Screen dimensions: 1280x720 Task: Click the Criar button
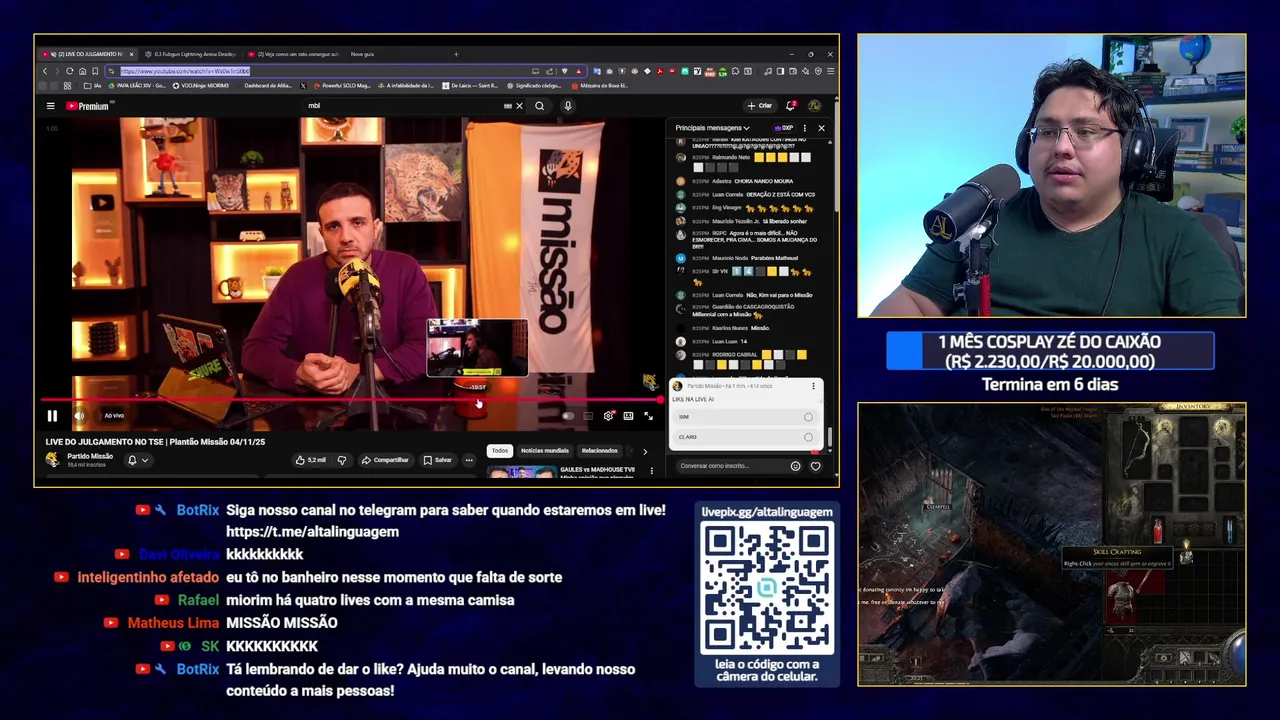click(x=759, y=106)
